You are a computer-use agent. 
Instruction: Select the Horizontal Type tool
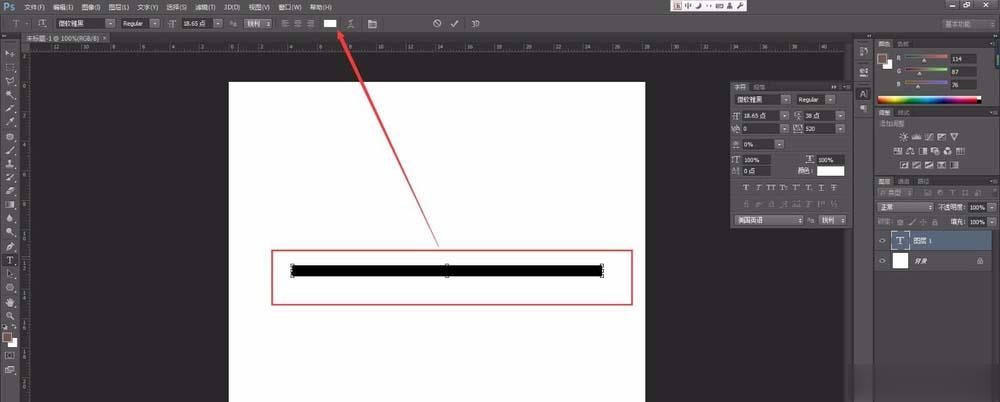[x=10, y=260]
